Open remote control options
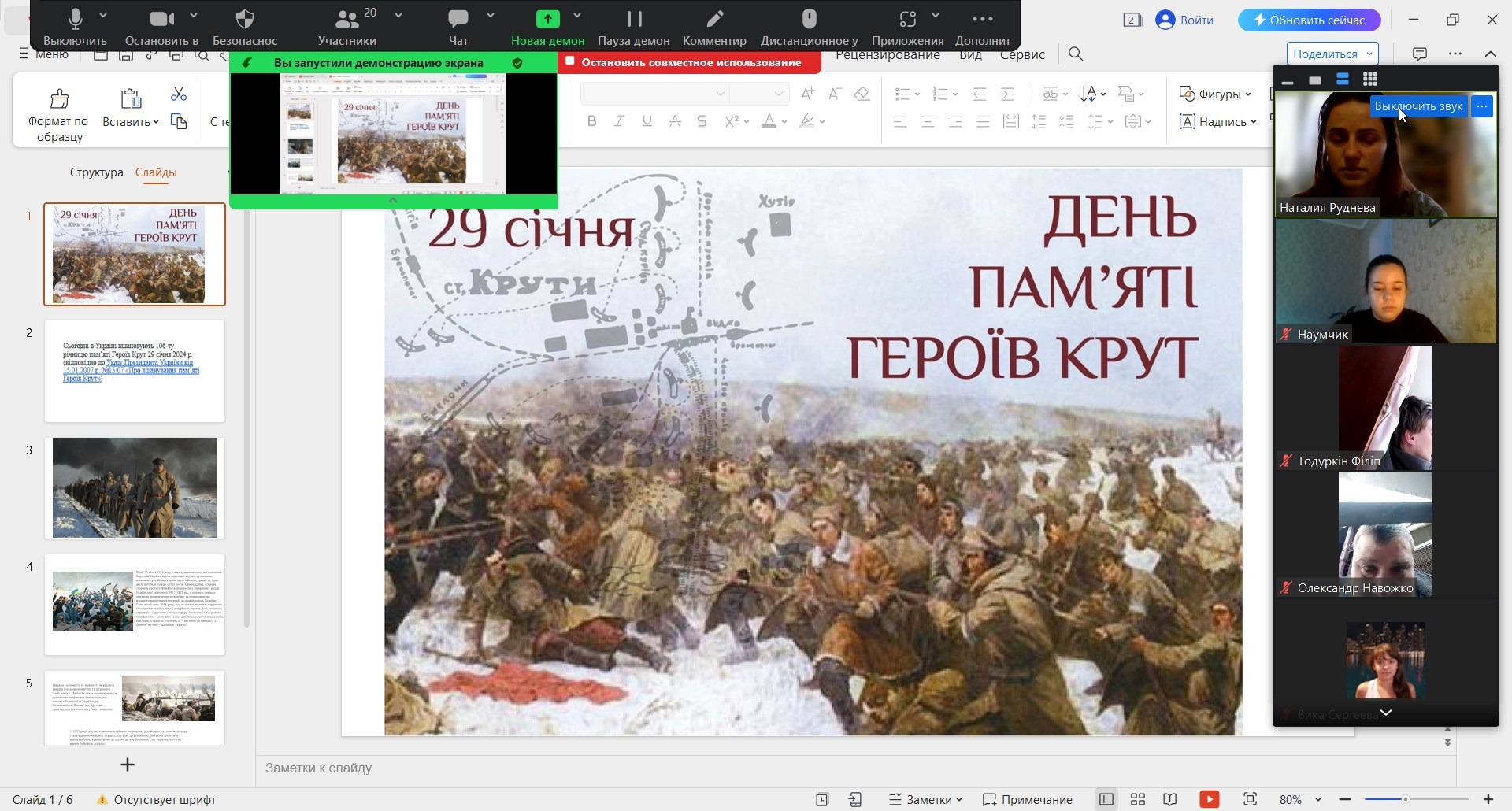Image resolution: width=1512 pixels, height=811 pixels. point(809,28)
